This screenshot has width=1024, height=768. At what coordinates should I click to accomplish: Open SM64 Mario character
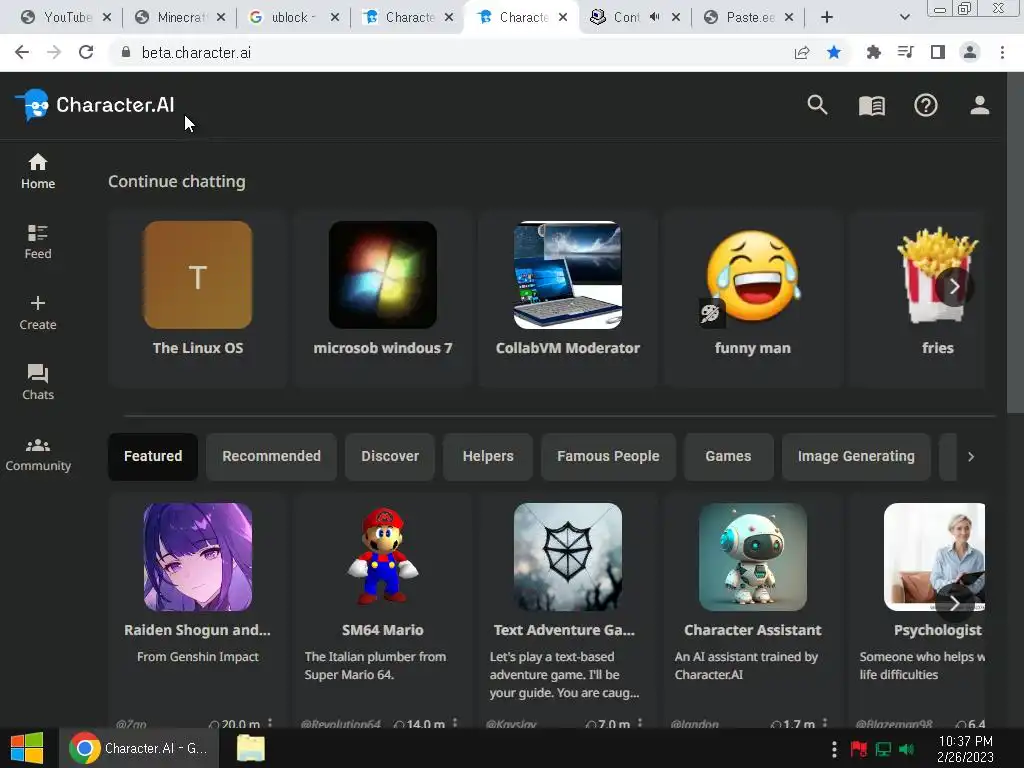pyautogui.click(x=383, y=611)
